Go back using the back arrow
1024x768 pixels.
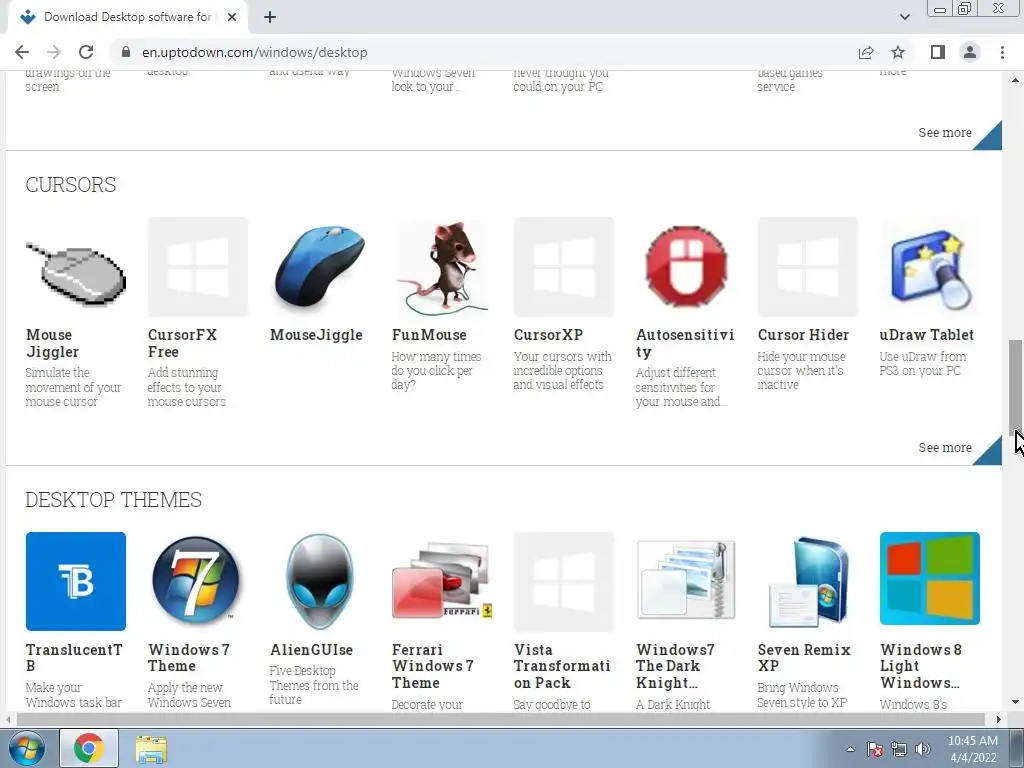coord(22,52)
